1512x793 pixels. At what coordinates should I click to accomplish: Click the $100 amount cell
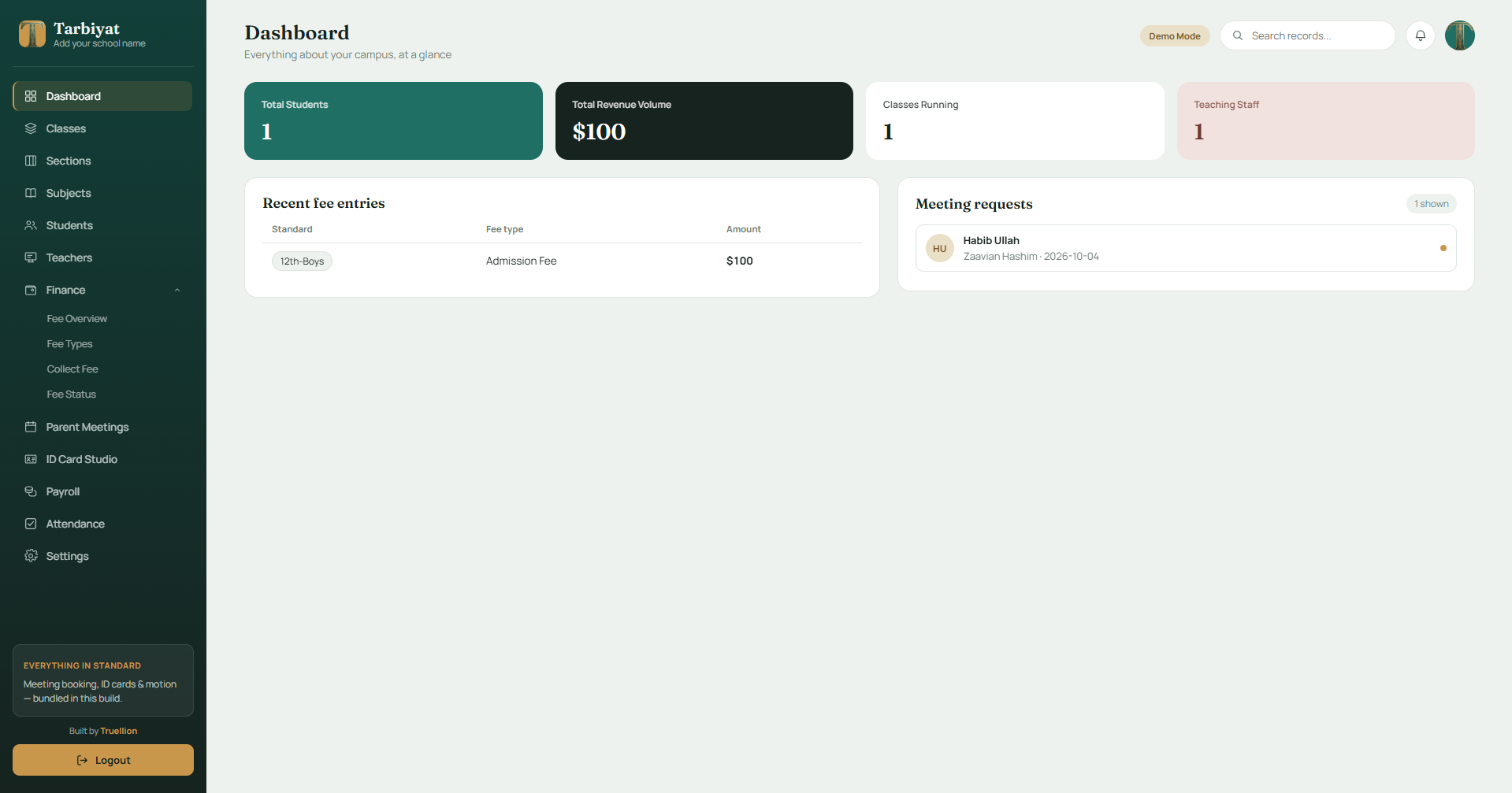(x=740, y=261)
